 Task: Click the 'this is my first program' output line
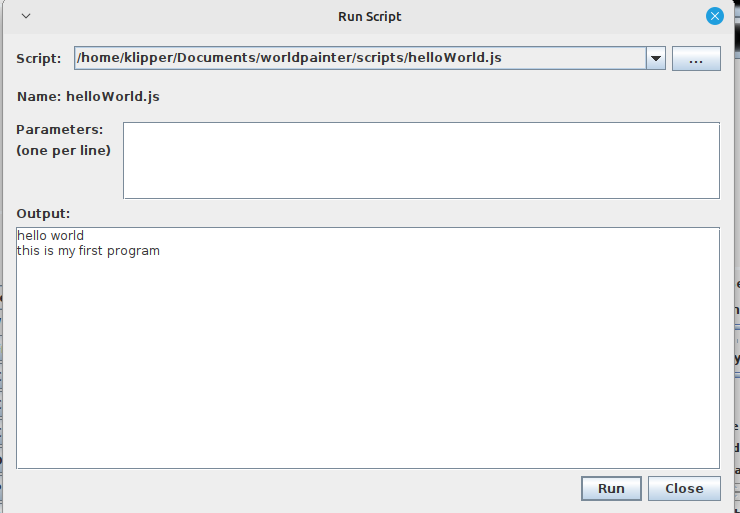(x=88, y=251)
